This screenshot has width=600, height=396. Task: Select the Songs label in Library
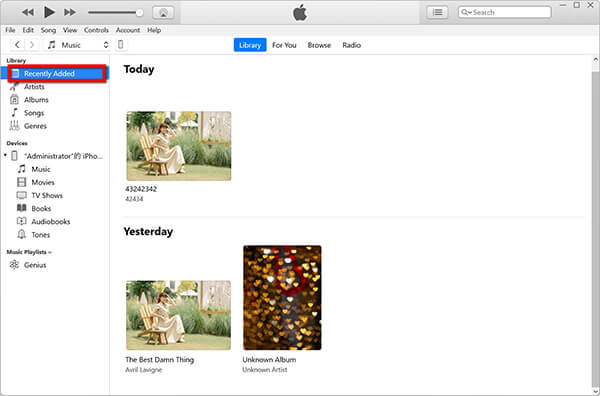pos(34,113)
